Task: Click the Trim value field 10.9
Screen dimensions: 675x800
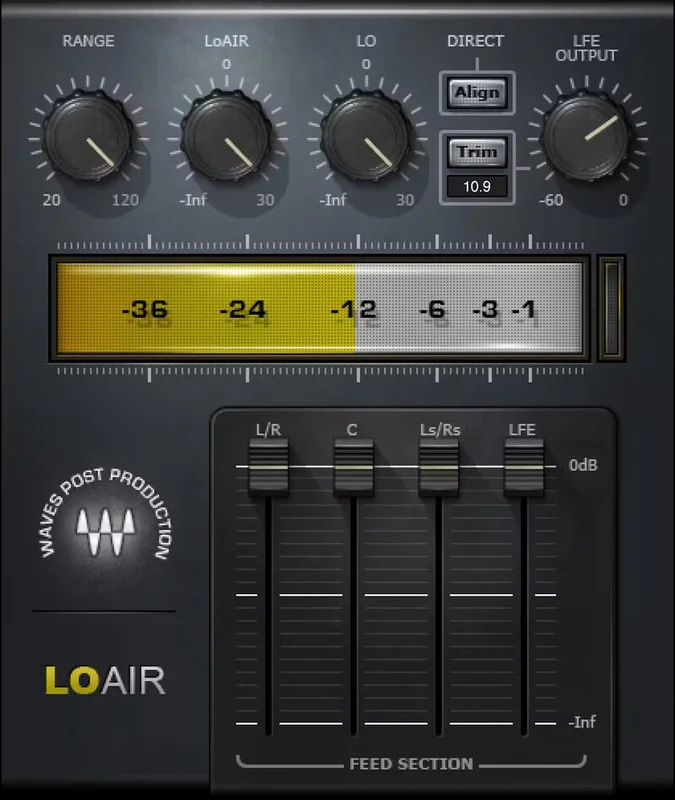Action: pyautogui.click(x=477, y=186)
